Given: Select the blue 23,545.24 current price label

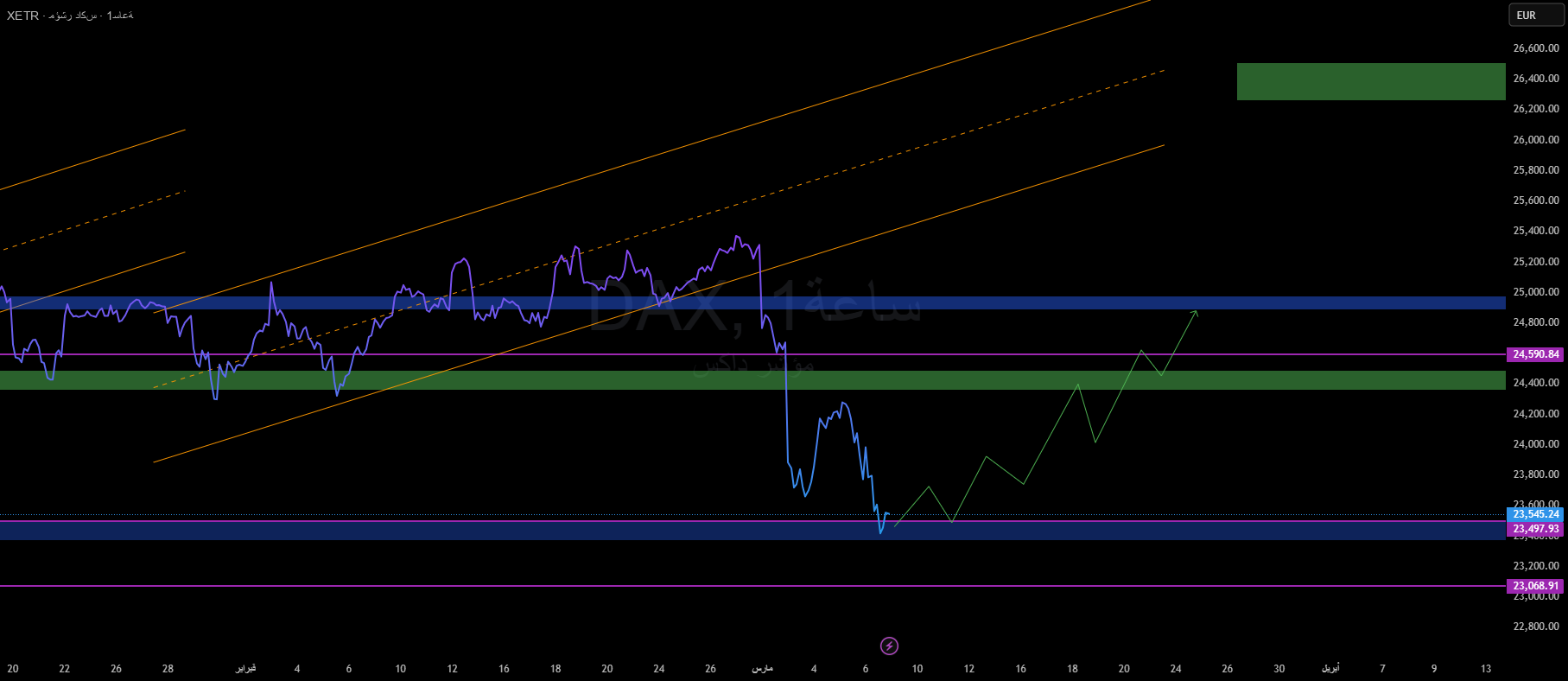Looking at the screenshot, I should pyautogui.click(x=1535, y=514).
